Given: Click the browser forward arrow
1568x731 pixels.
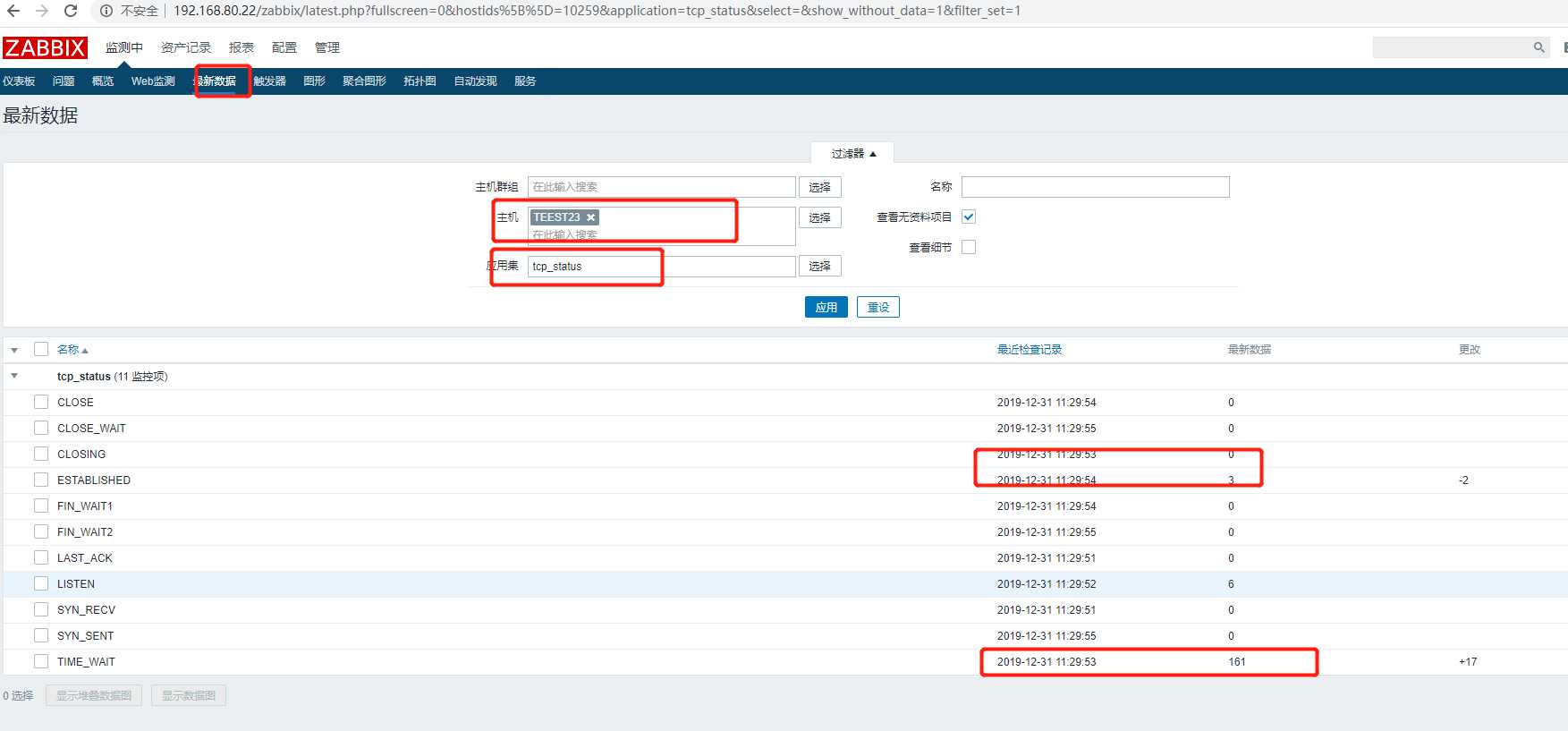Looking at the screenshot, I should [42, 11].
